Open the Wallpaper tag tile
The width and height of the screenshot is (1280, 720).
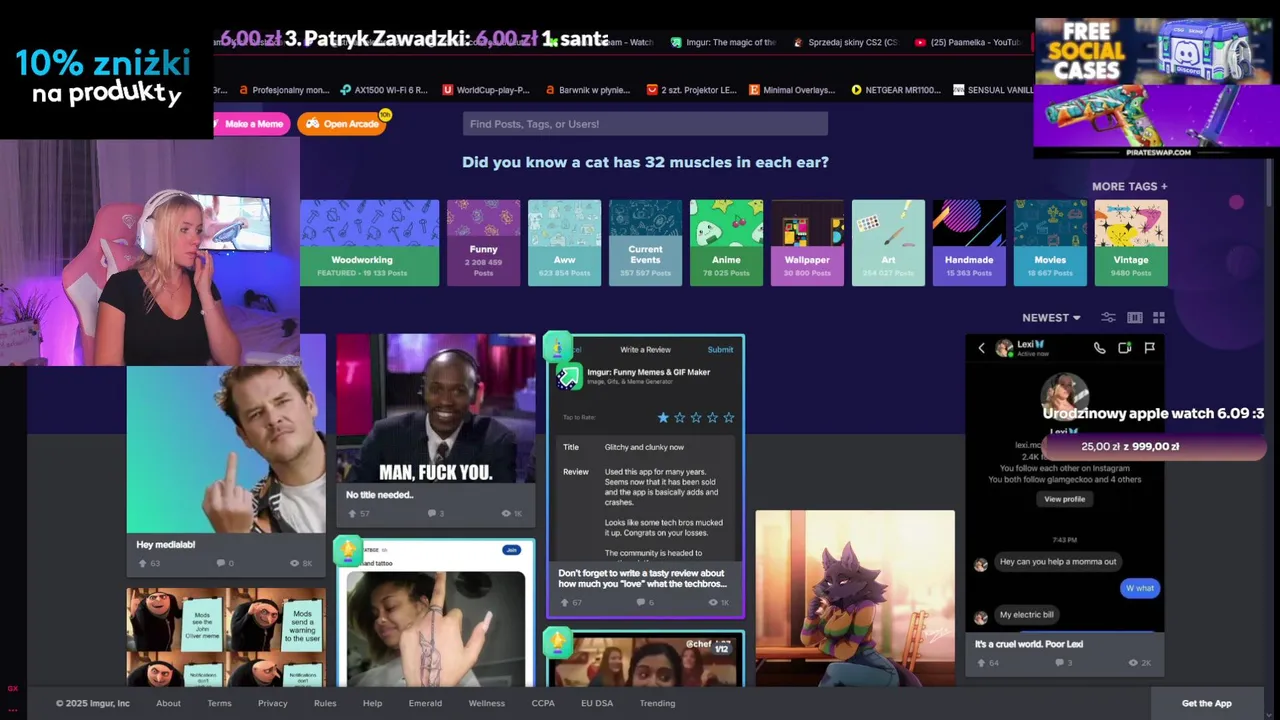807,243
